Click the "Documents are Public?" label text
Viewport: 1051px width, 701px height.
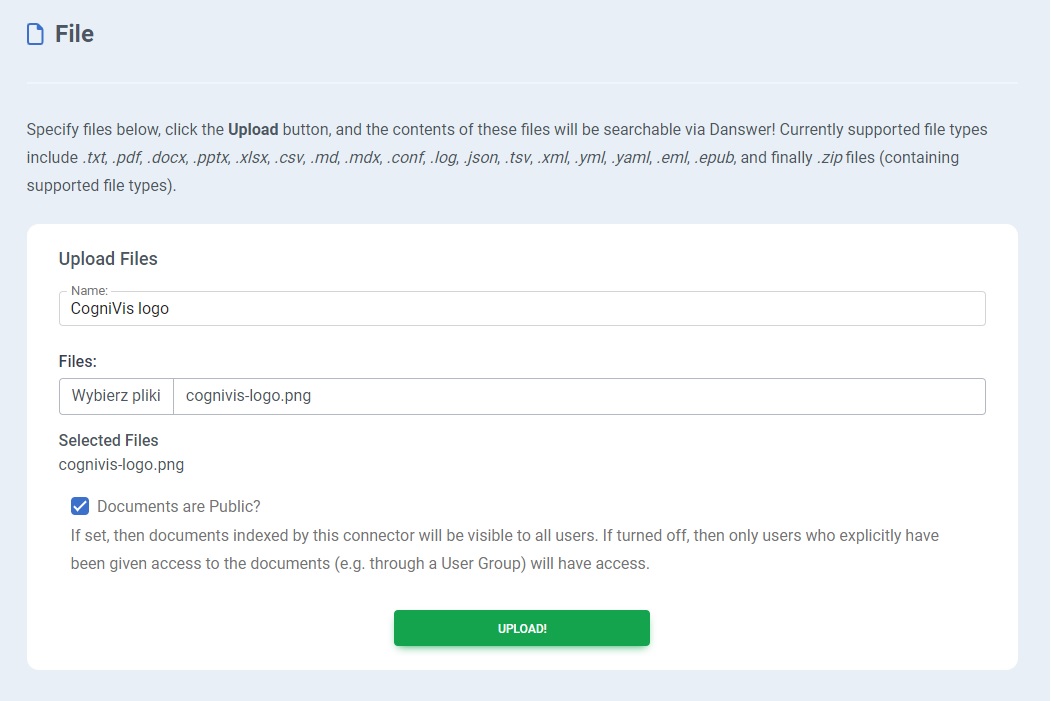178,506
